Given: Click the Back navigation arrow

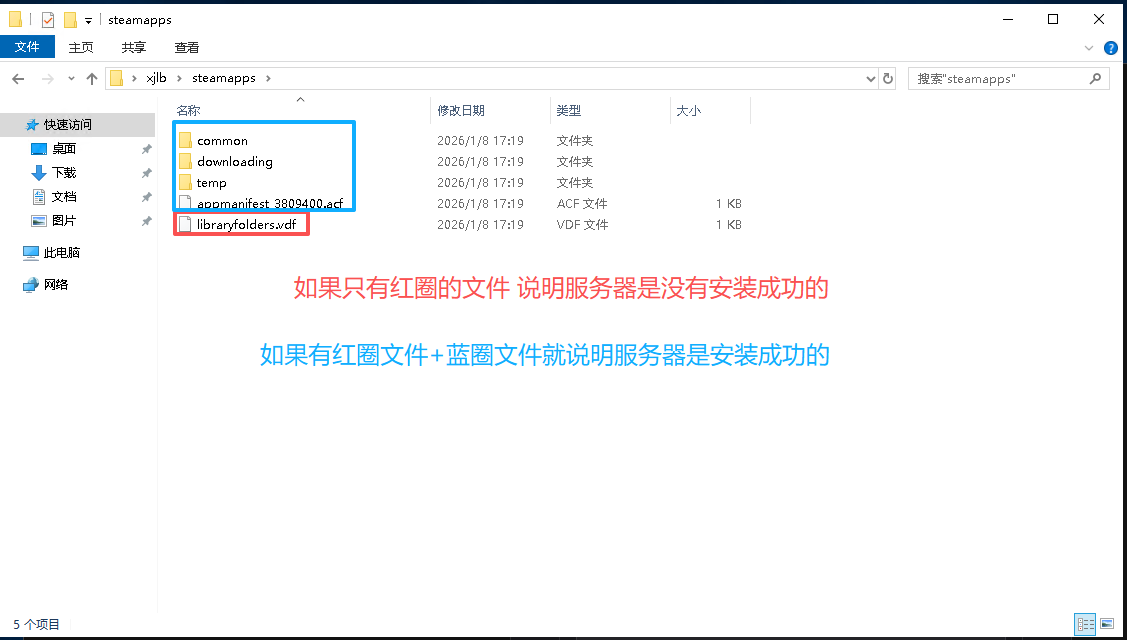Looking at the screenshot, I should click(19, 78).
